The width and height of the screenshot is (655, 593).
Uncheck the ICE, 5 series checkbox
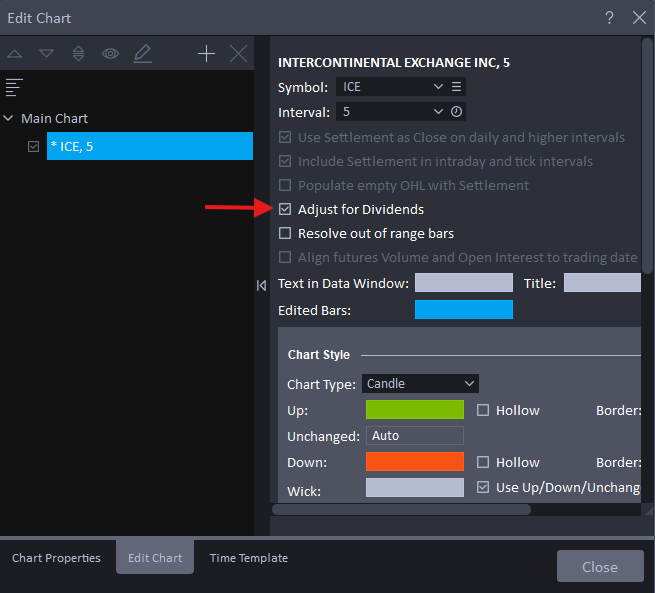[33, 147]
